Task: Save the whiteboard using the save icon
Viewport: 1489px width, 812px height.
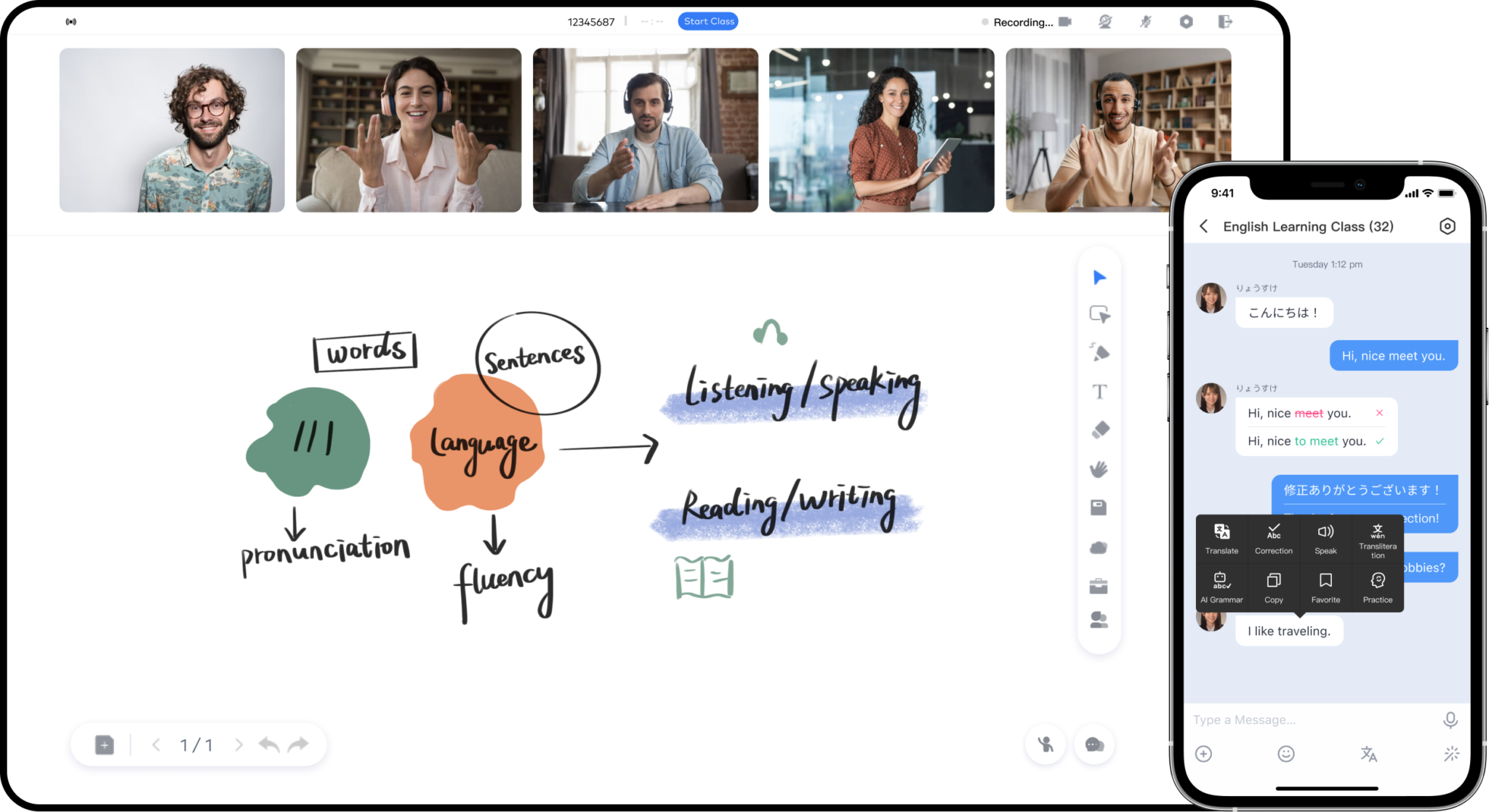Action: coord(1099,507)
